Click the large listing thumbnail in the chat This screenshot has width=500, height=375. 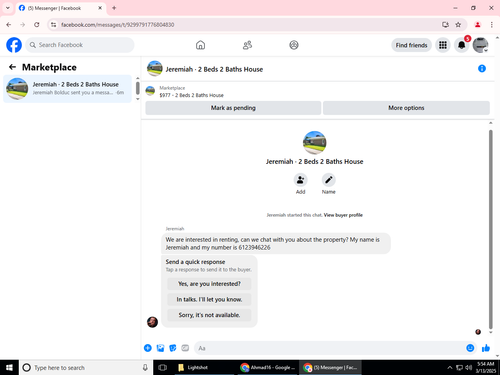tap(314, 143)
